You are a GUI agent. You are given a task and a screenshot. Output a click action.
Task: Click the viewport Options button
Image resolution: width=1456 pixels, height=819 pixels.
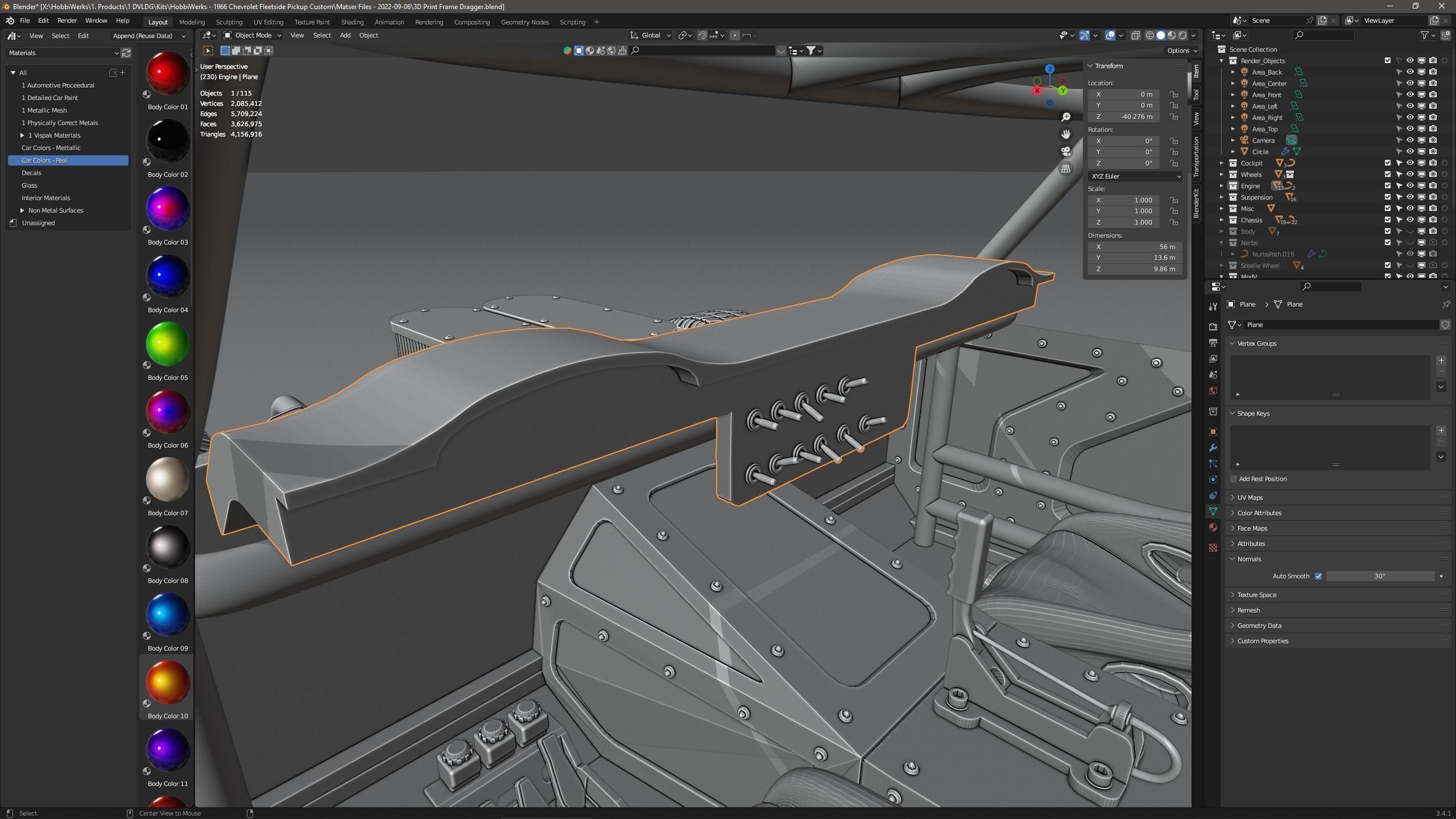[1178, 51]
